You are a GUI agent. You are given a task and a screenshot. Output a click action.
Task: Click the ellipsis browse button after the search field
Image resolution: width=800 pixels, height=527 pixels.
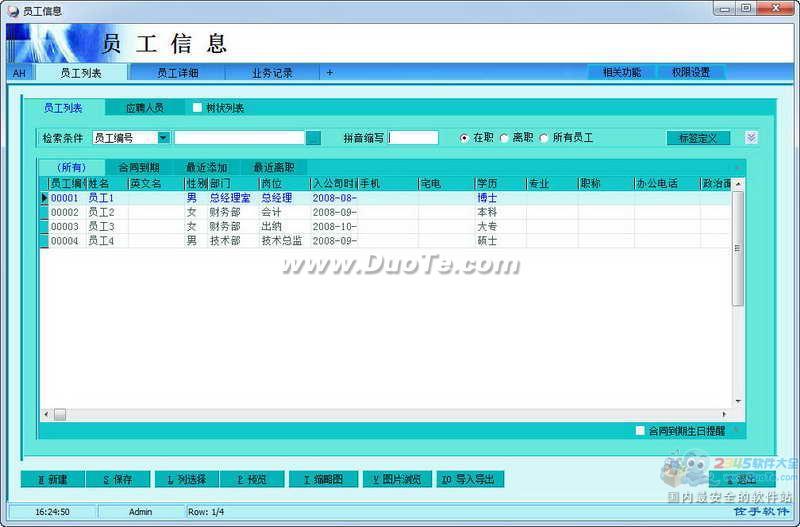pyautogui.click(x=313, y=138)
